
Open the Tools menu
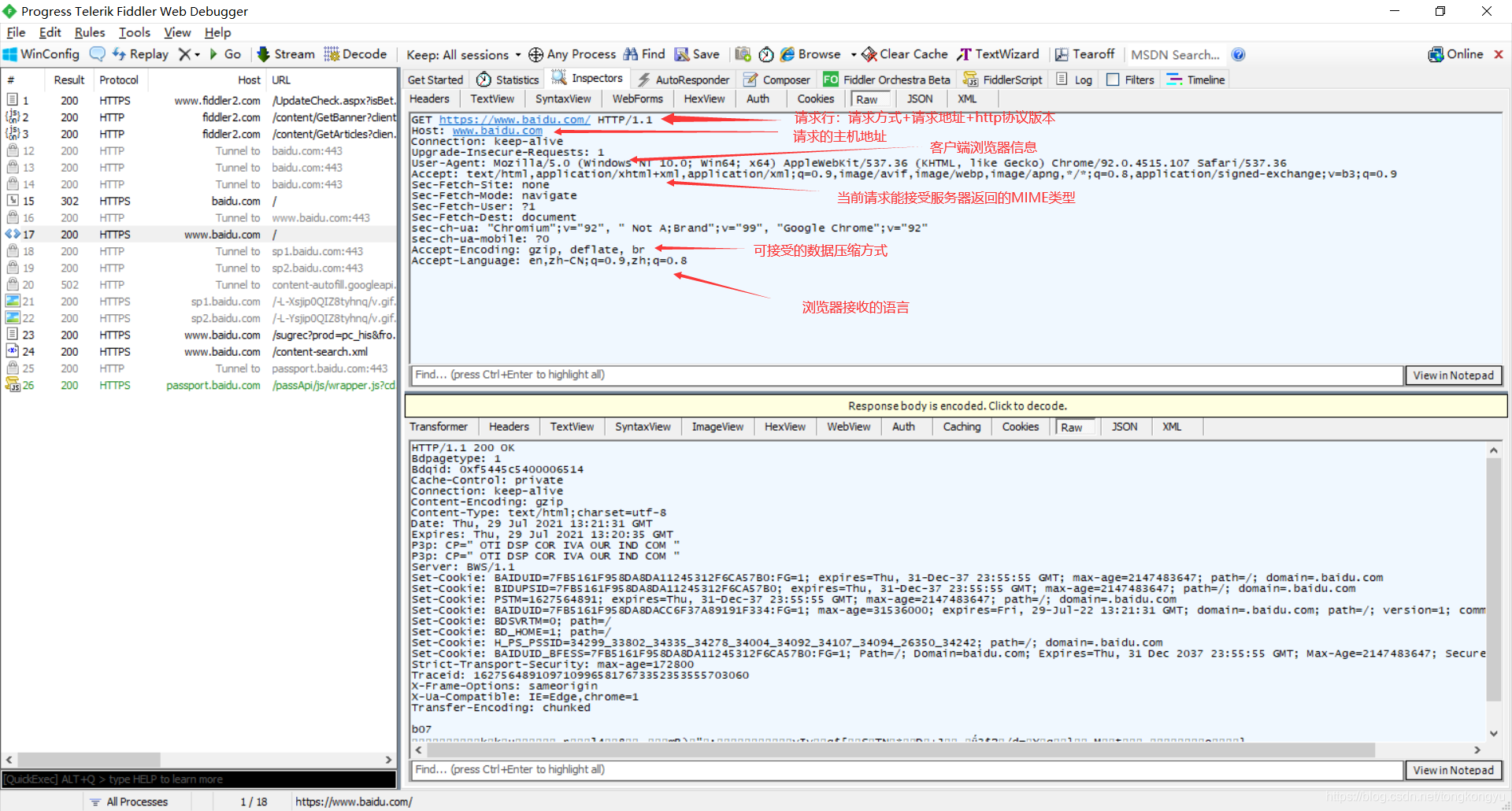coord(135,32)
